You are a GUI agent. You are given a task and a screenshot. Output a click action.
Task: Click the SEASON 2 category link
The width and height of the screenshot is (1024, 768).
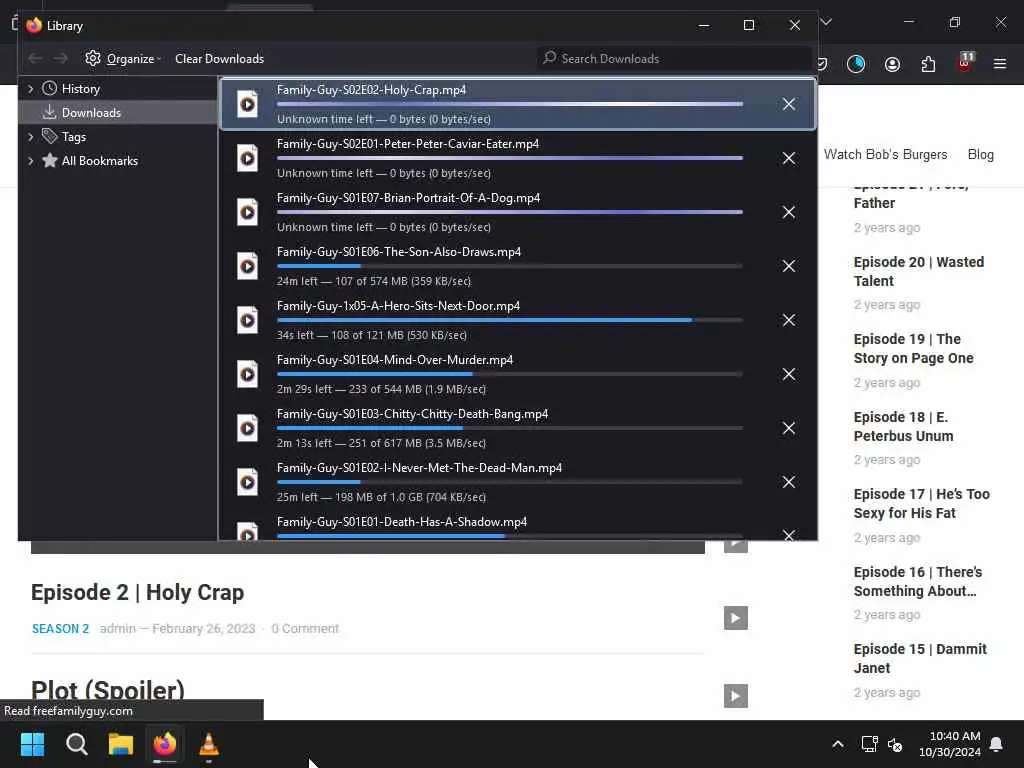point(60,629)
